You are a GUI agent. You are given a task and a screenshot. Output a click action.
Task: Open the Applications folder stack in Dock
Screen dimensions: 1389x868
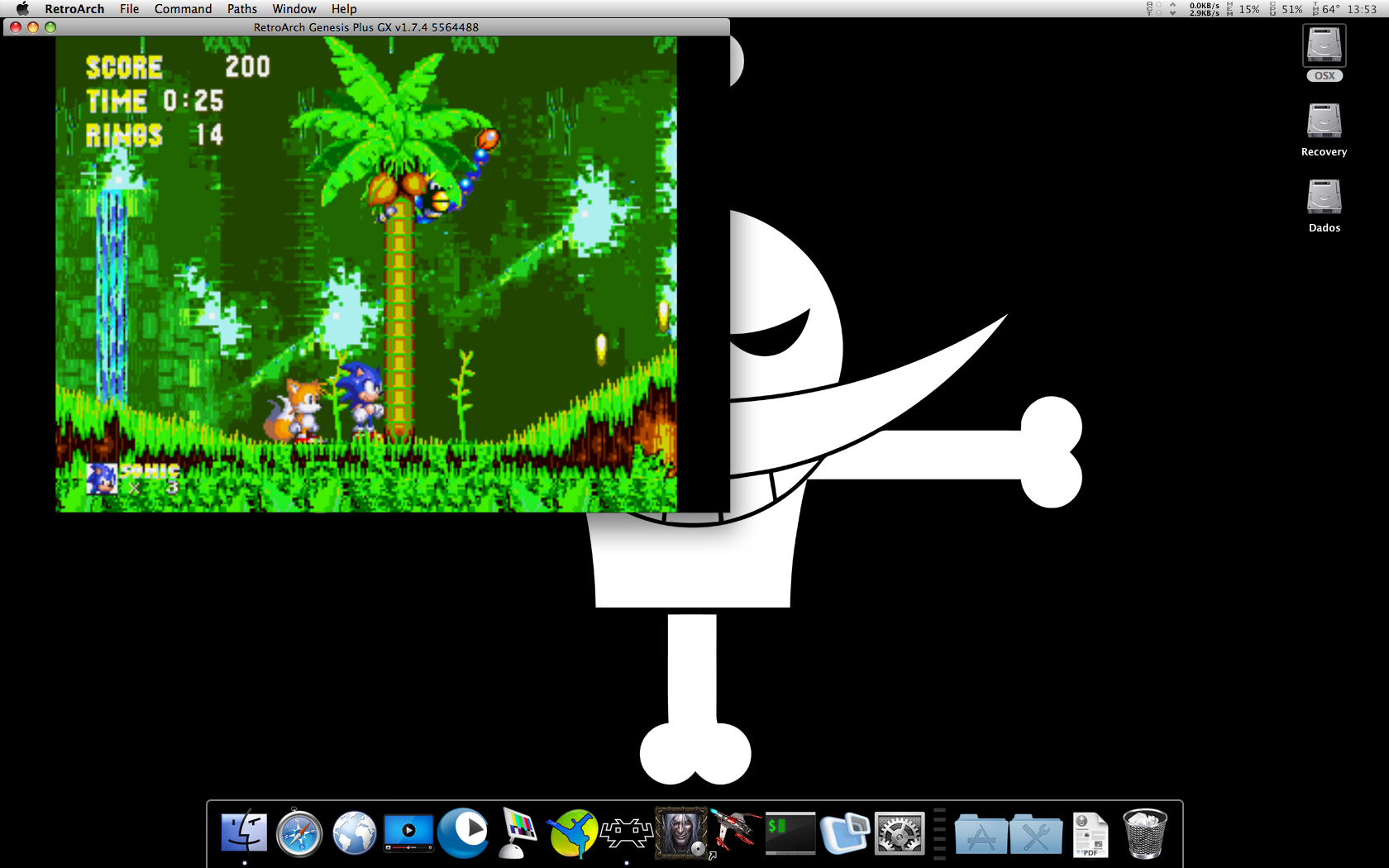(981, 832)
